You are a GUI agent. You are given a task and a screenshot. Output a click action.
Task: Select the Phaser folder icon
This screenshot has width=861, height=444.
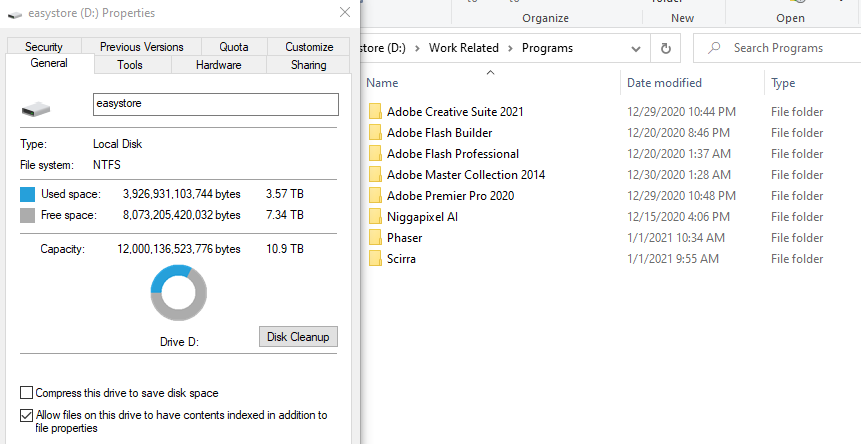(x=375, y=238)
